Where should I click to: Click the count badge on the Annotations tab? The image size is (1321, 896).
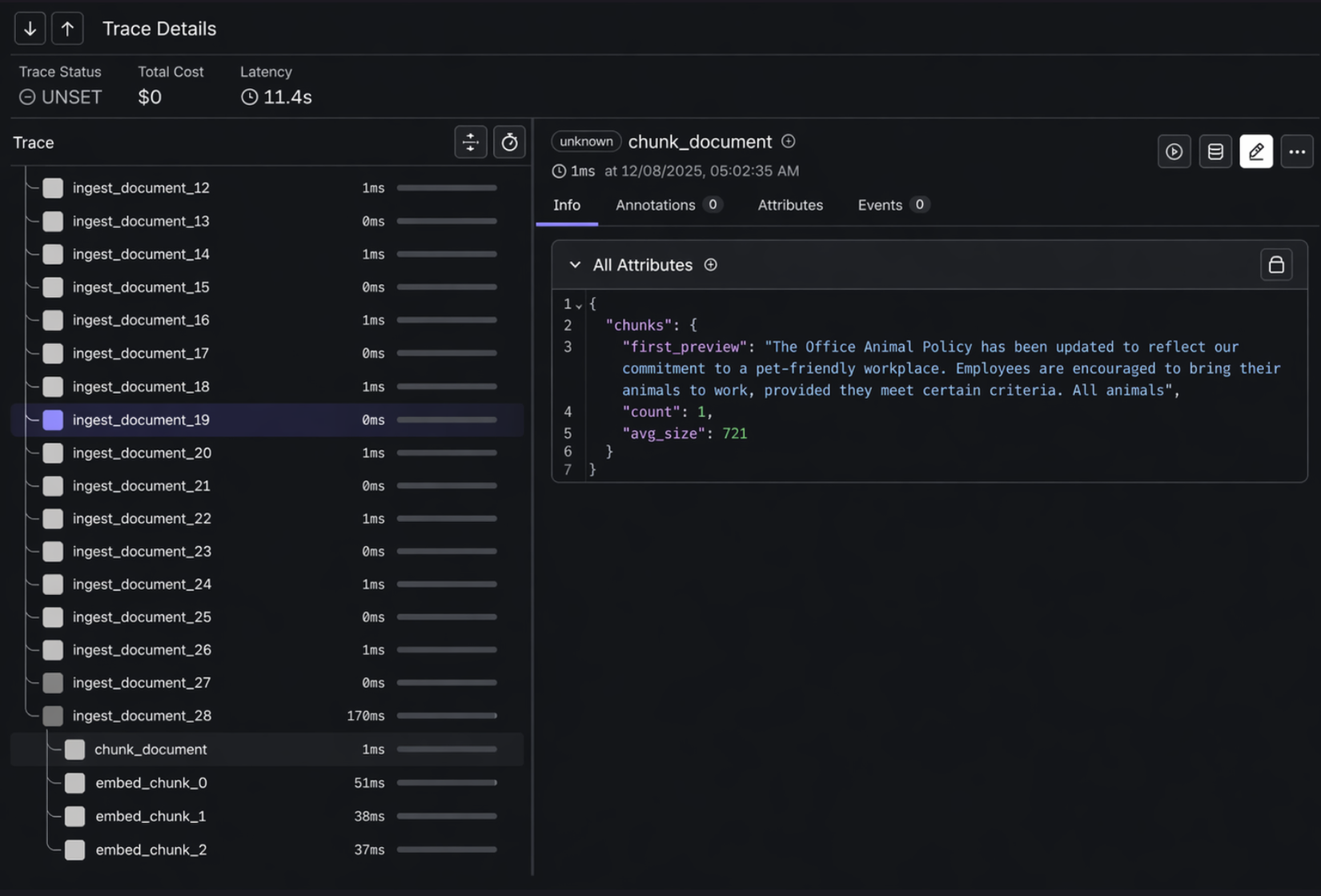tap(713, 205)
